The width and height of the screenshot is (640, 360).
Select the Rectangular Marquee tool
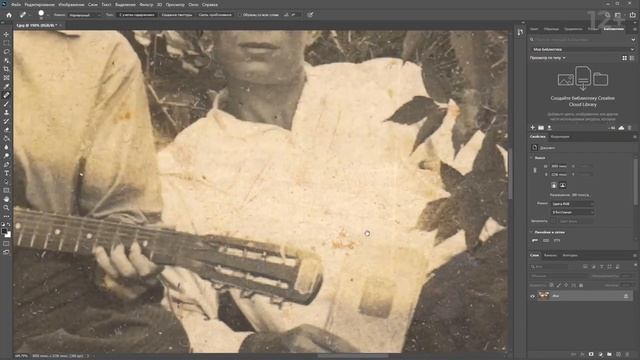click(6, 43)
